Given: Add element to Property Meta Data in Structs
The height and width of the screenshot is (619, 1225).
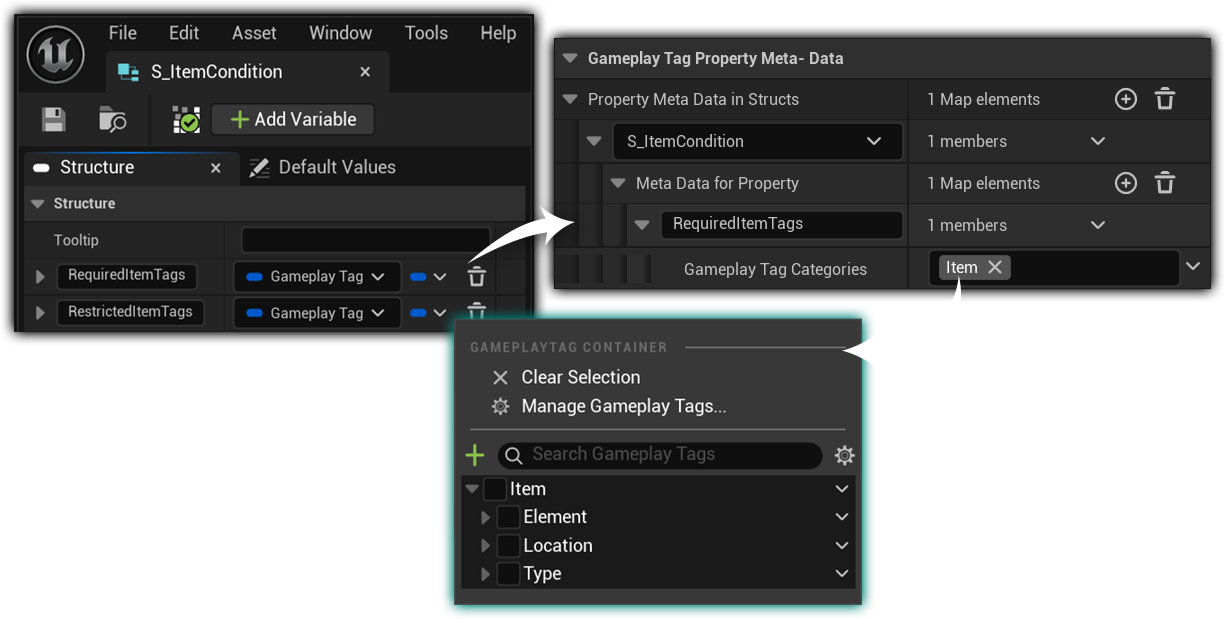Looking at the screenshot, I should coord(1126,99).
